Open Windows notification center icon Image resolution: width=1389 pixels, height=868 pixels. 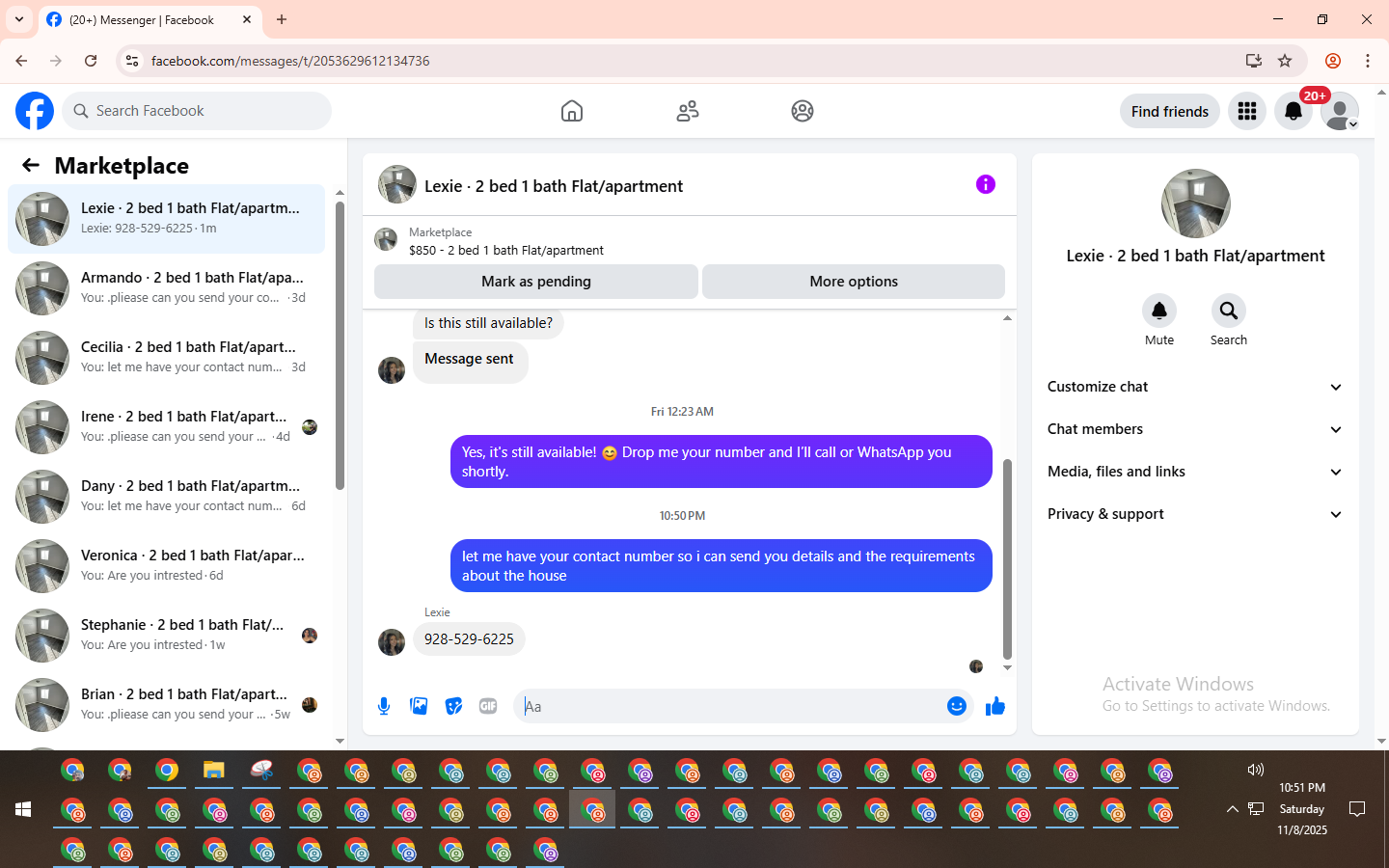point(1357,809)
